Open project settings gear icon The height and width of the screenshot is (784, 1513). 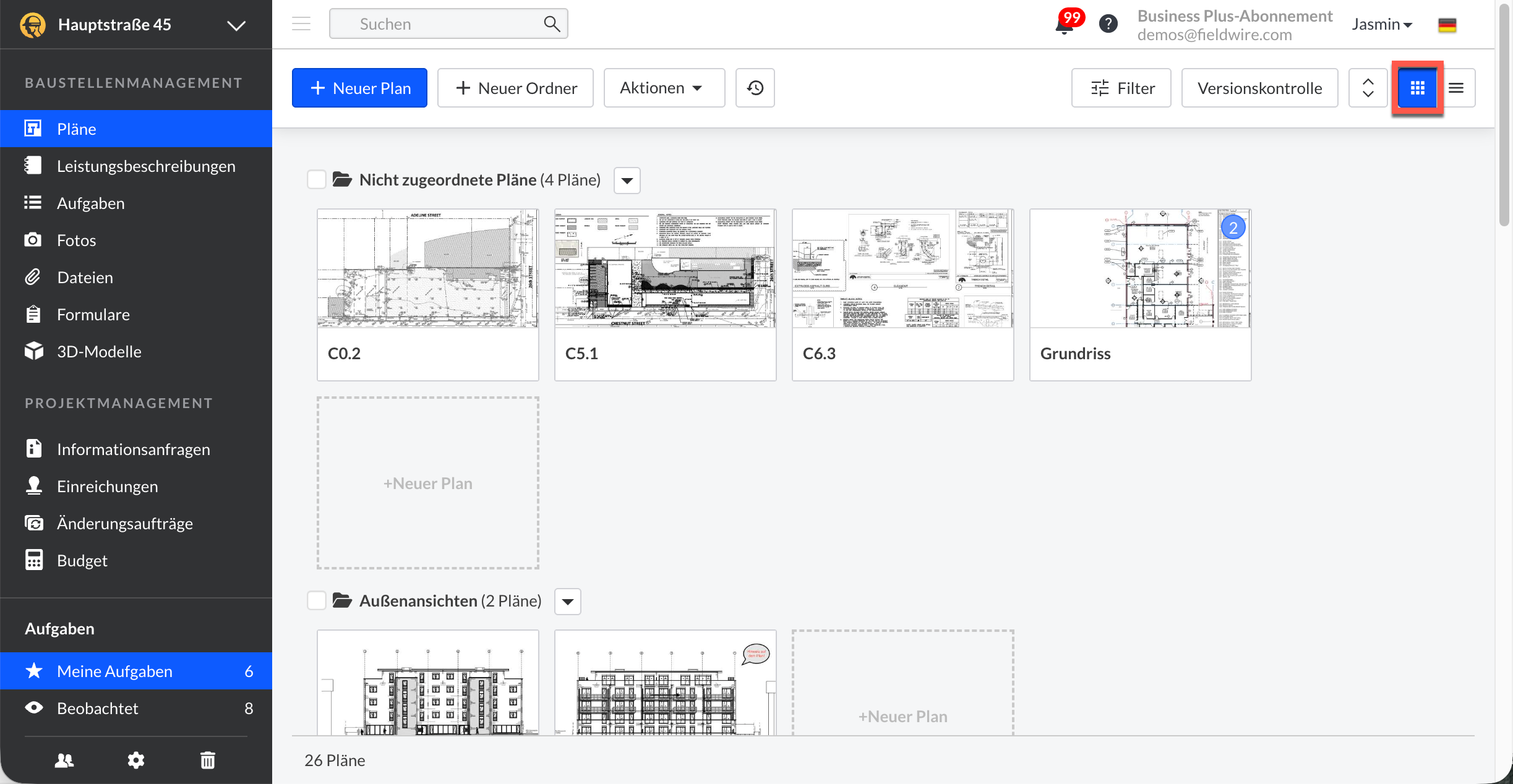click(135, 760)
